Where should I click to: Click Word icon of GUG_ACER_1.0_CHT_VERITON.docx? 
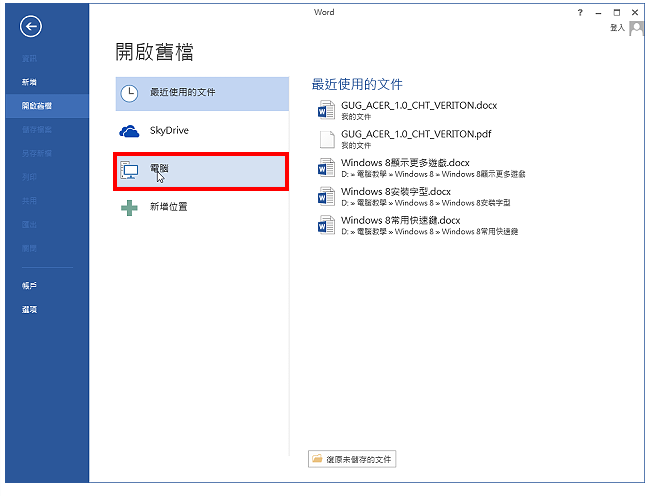[326, 110]
